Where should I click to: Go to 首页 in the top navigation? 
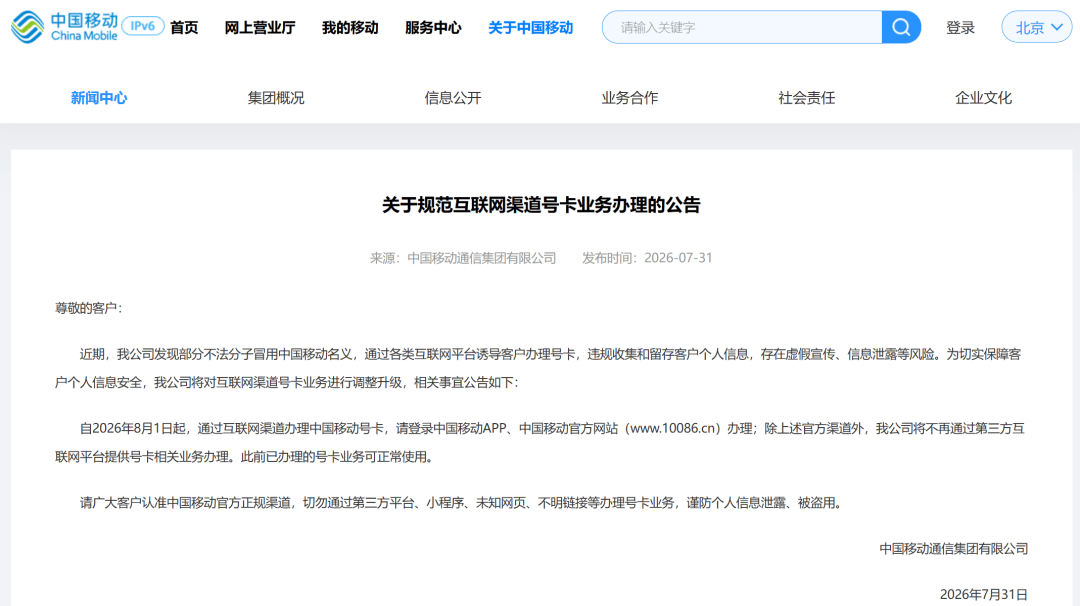(184, 28)
